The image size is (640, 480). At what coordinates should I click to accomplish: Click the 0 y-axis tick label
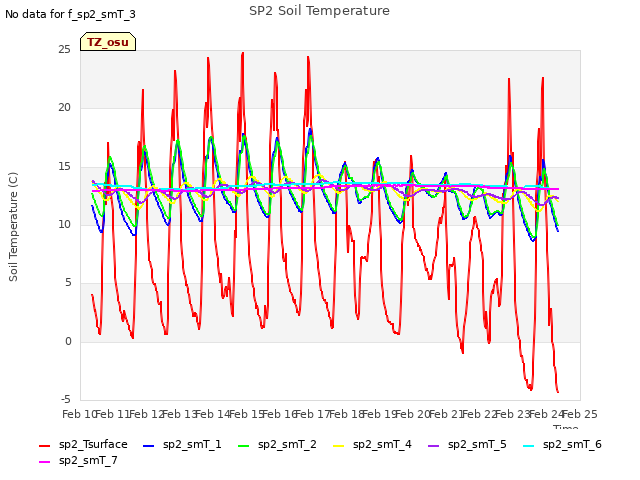[68, 342]
